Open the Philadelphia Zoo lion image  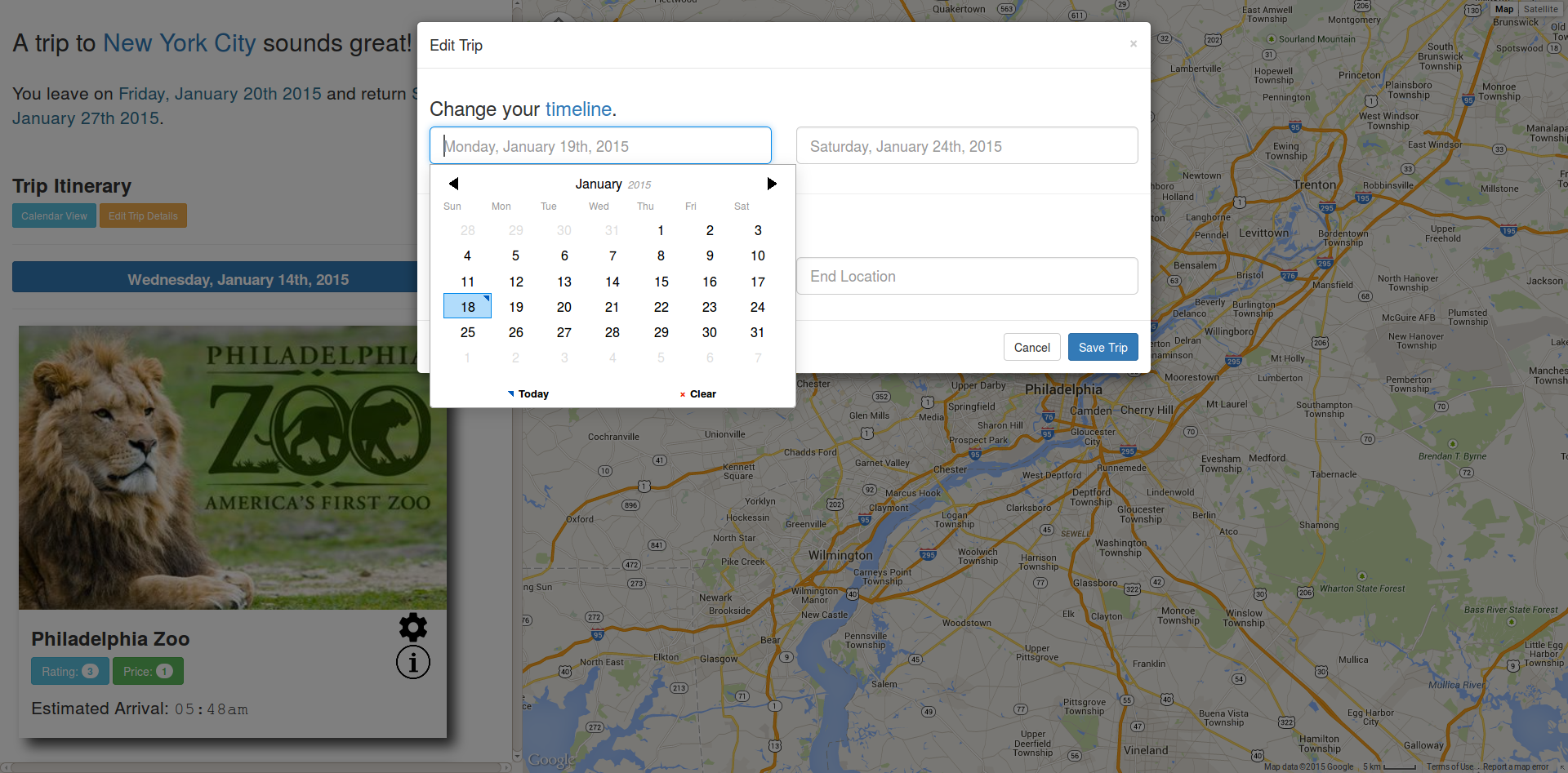(233, 468)
